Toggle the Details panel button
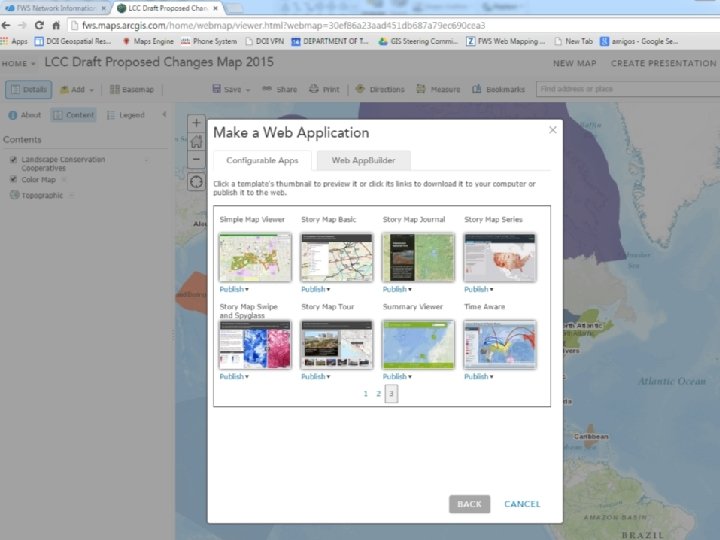Viewport: 720px width, 540px height. 29,89
